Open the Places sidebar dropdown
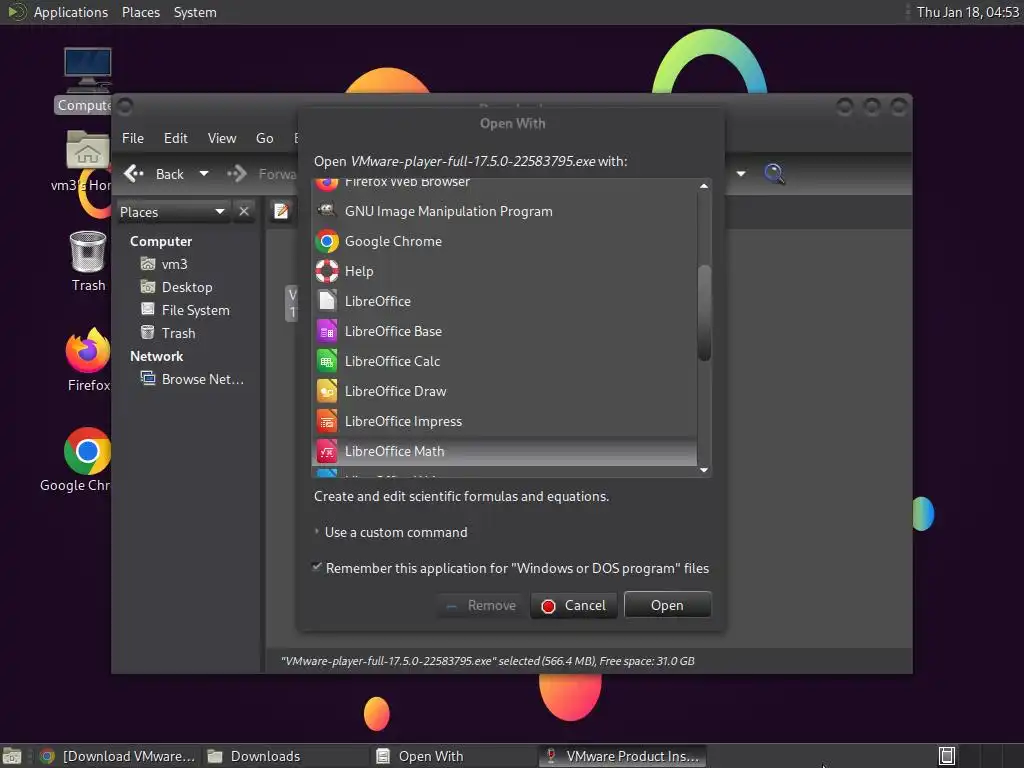The width and height of the screenshot is (1024, 768). (x=172, y=212)
